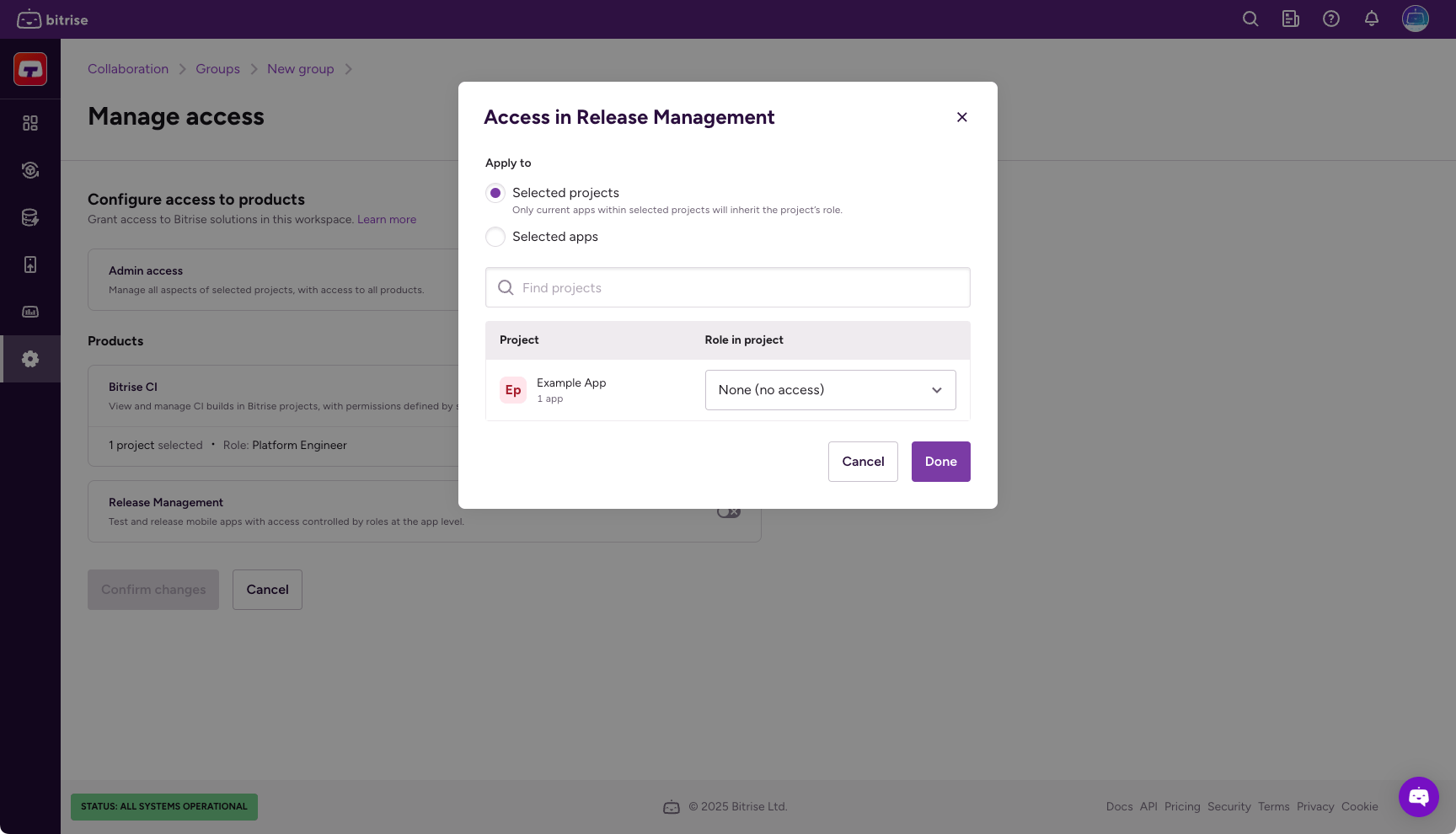Open the help question mark icon

tap(1331, 19)
